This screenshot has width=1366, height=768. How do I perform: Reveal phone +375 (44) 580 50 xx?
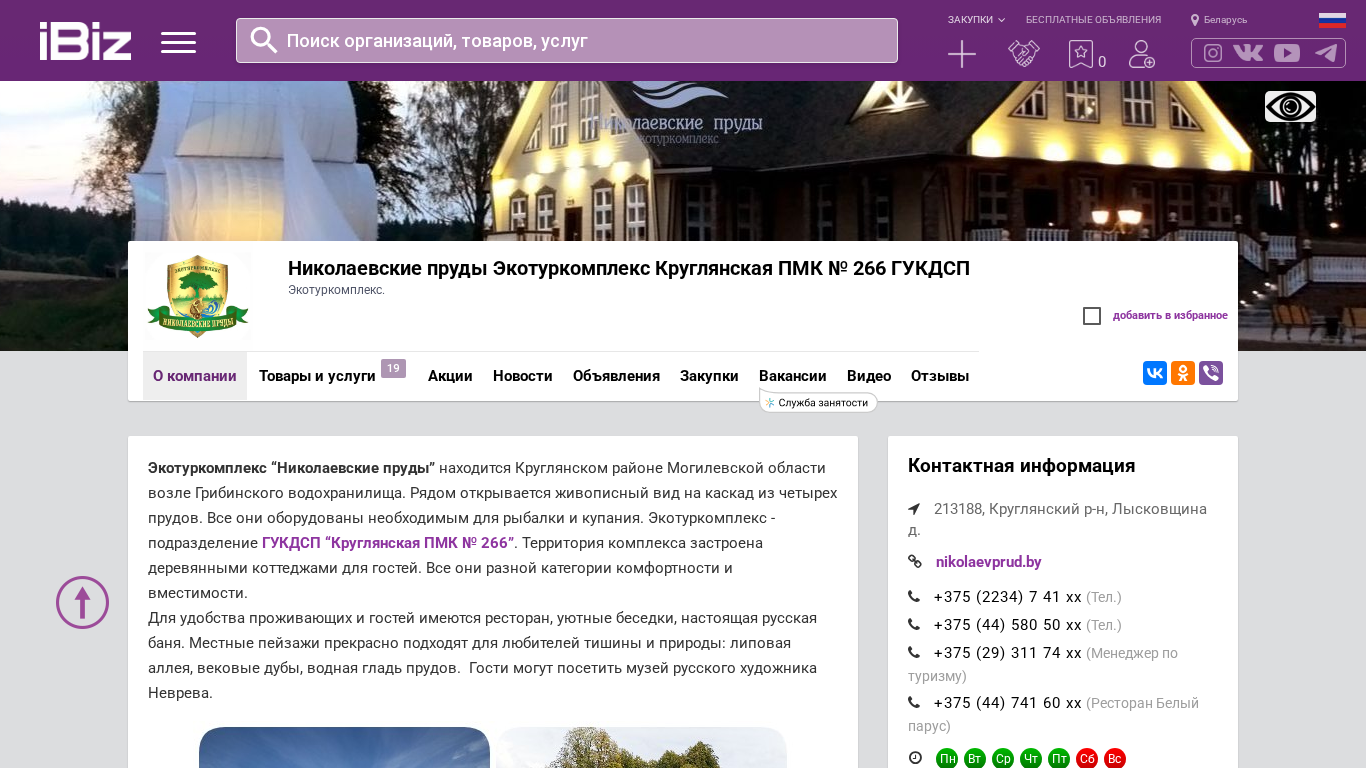click(1008, 625)
